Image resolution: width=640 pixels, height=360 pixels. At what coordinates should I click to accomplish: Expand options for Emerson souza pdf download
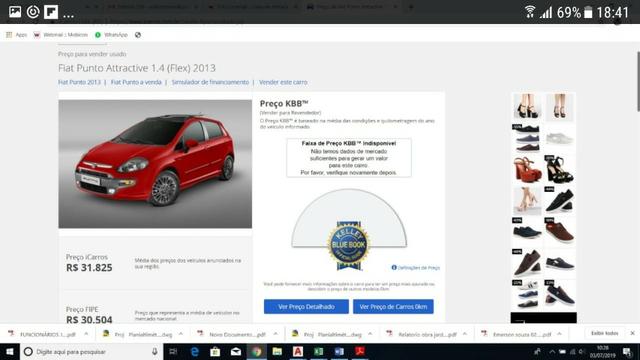pyautogui.click(x=559, y=334)
